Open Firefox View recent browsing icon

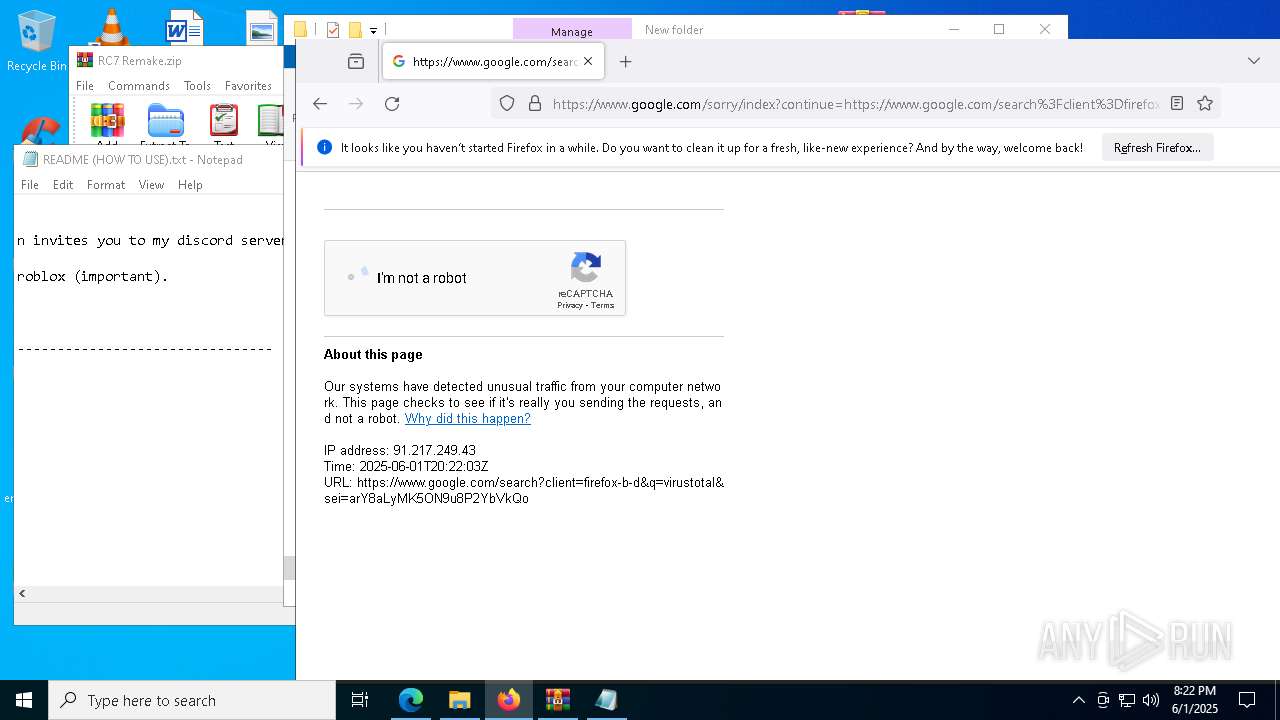(x=356, y=61)
